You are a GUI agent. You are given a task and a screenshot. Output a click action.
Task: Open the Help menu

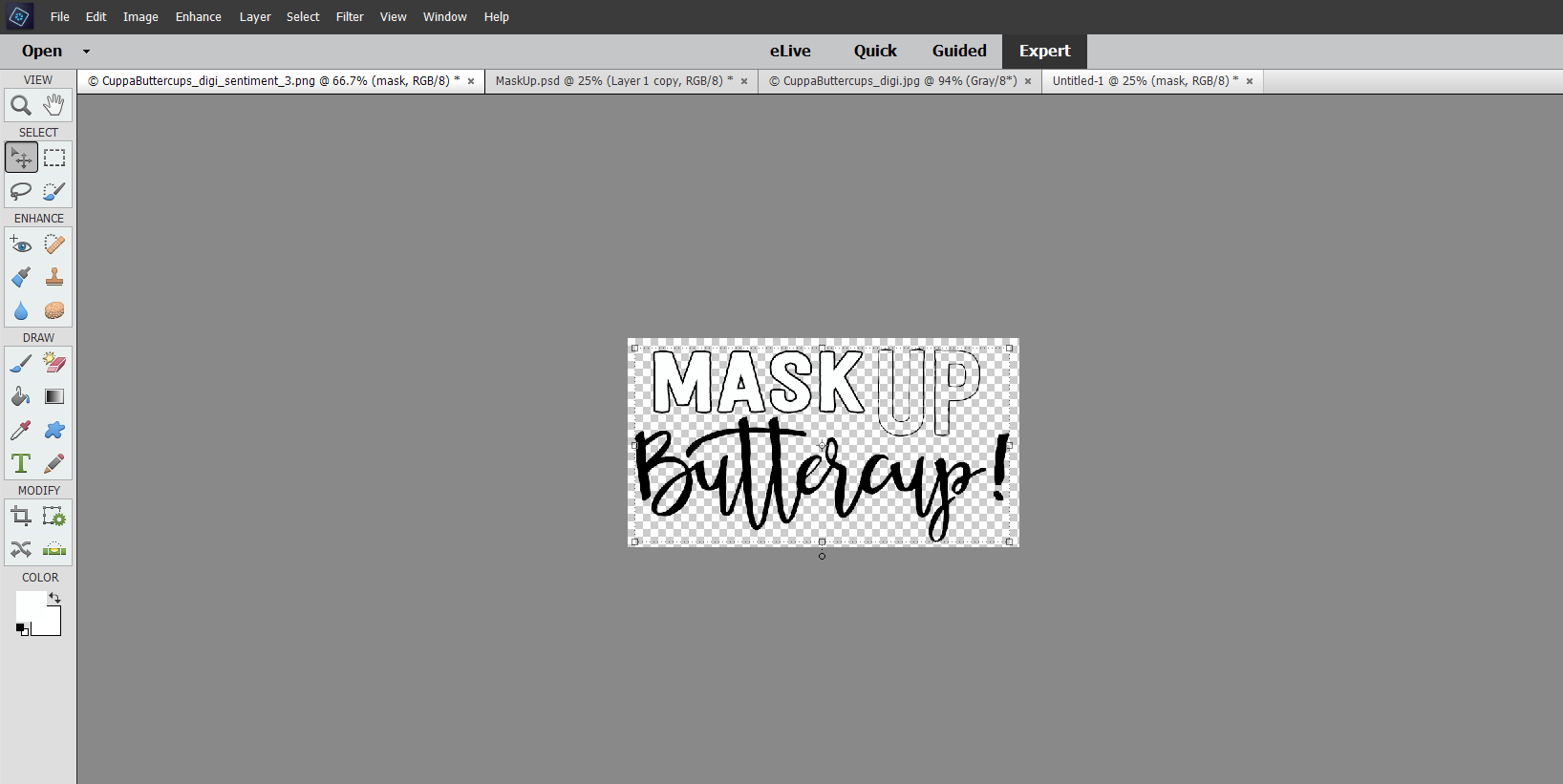497,17
